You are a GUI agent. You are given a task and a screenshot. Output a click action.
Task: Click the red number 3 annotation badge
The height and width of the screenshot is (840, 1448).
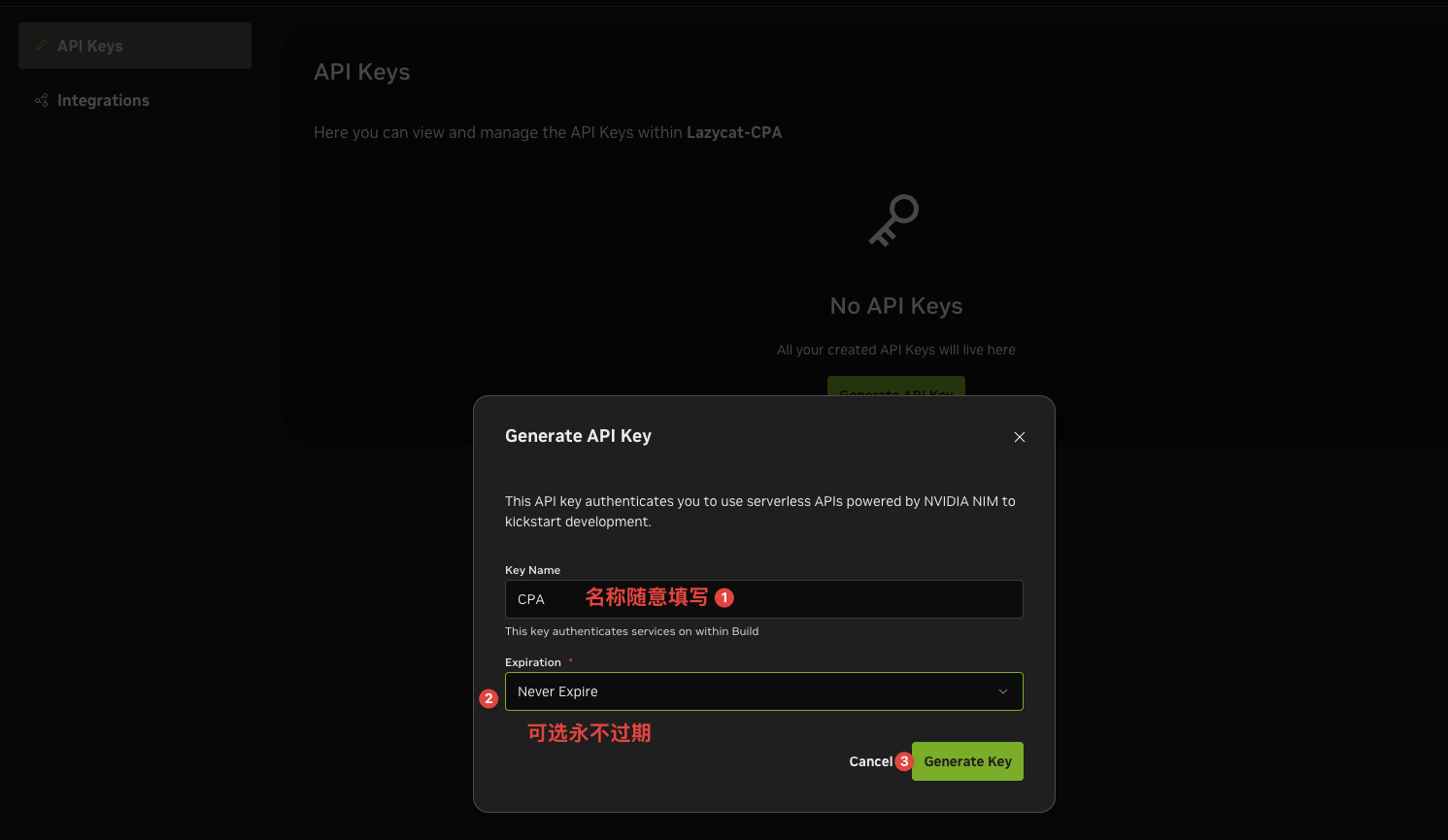click(904, 761)
